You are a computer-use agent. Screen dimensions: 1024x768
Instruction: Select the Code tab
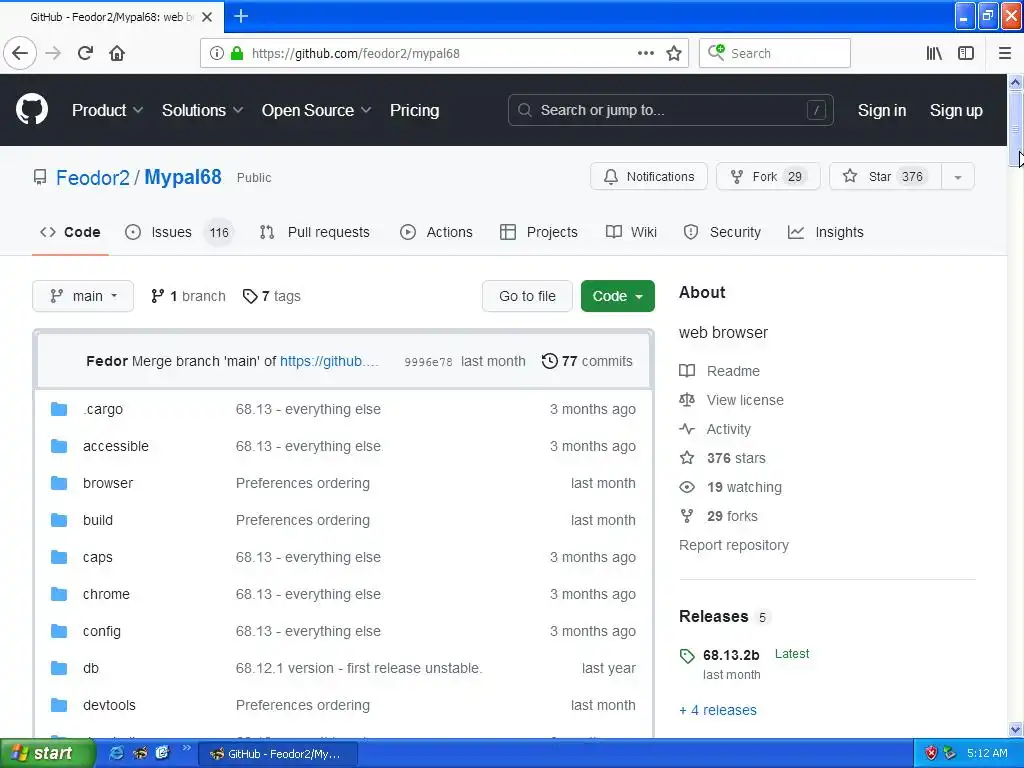tap(70, 232)
